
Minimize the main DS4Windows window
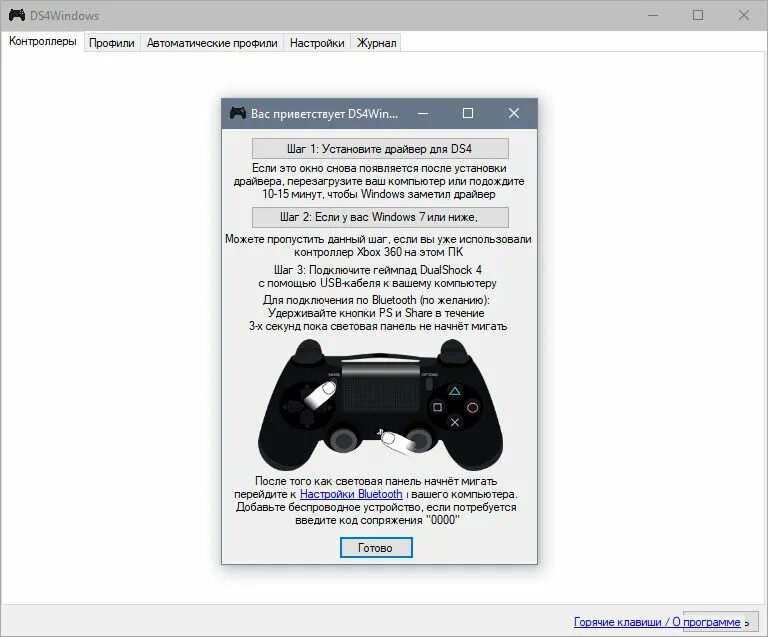653,15
